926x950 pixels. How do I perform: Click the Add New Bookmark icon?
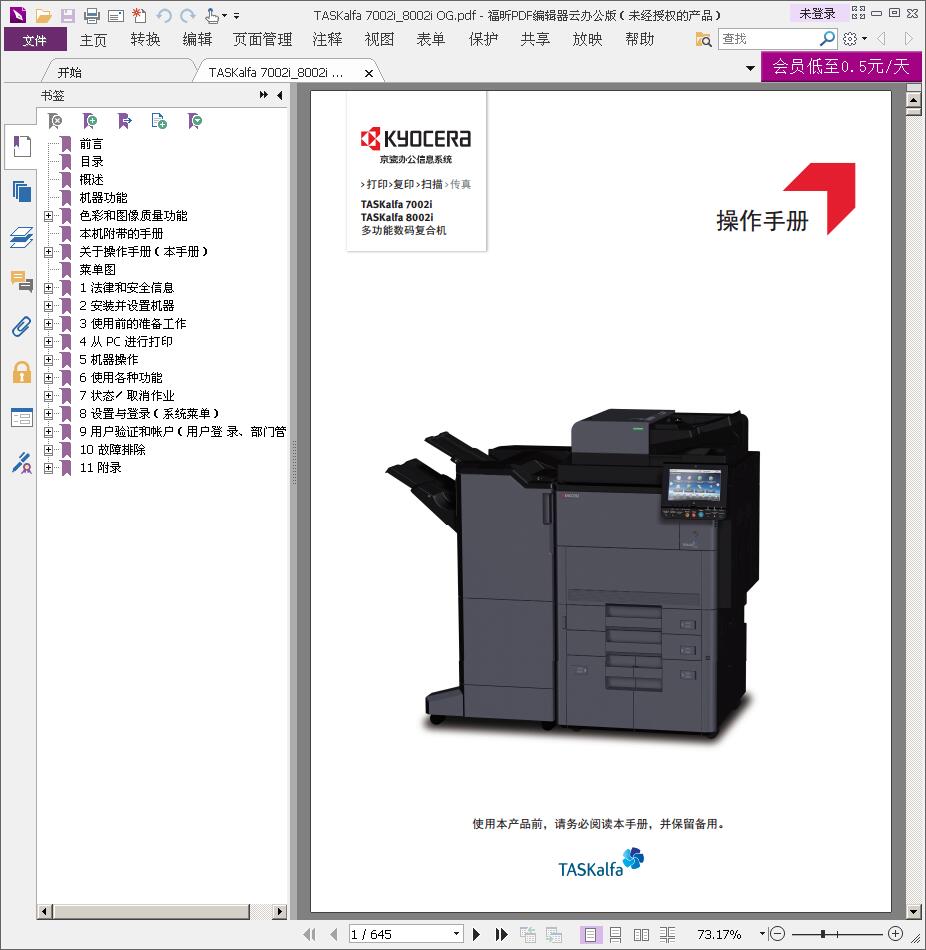(90, 121)
